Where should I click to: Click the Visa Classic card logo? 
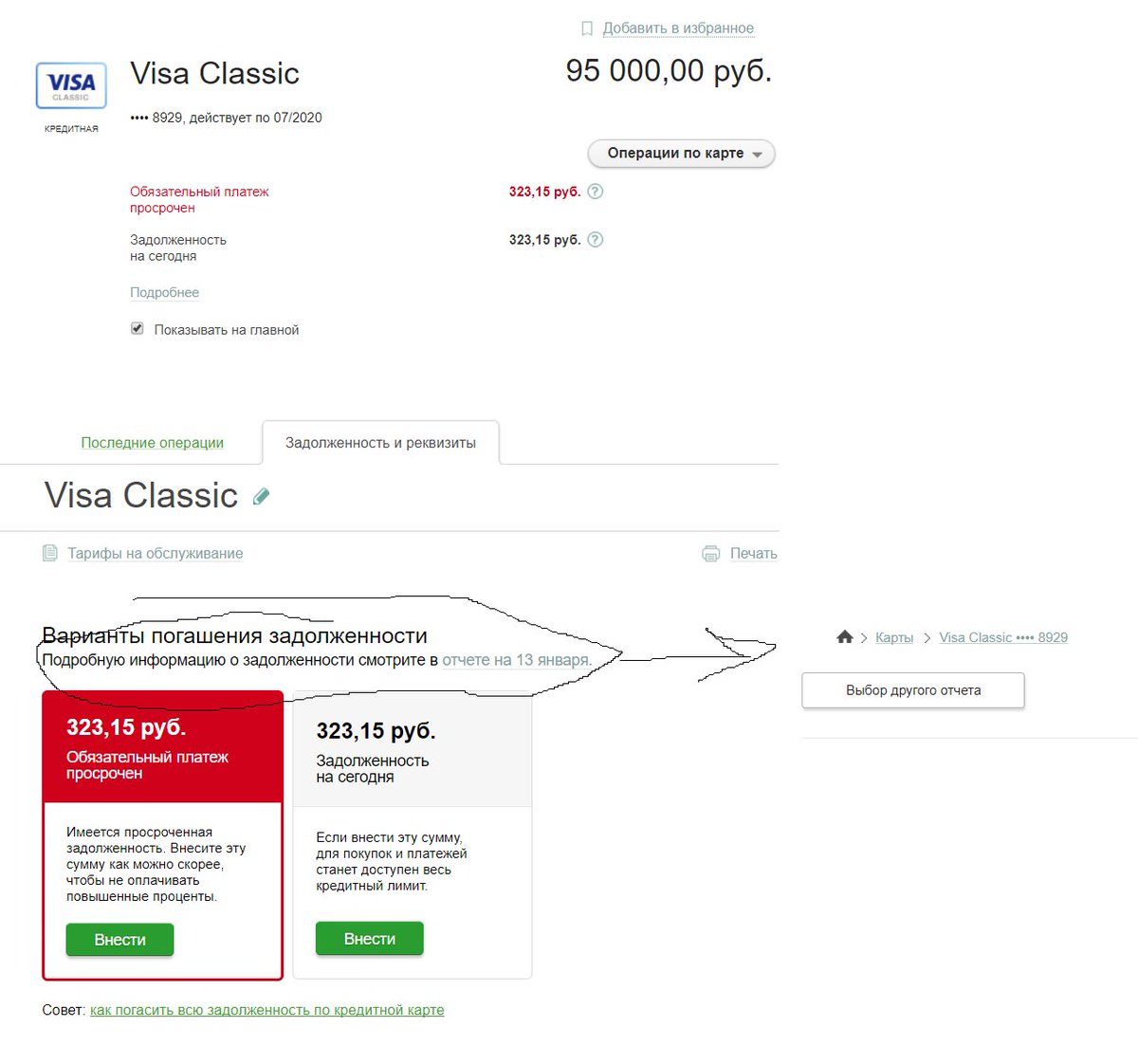(71, 85)
